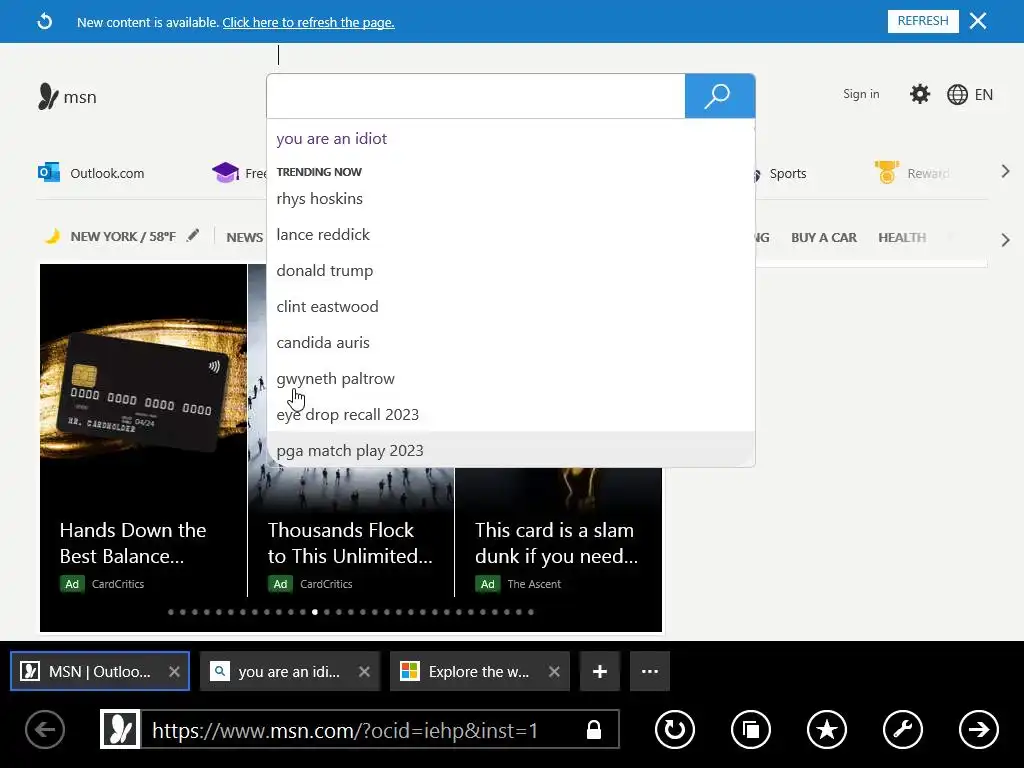The image size is (1024, 768).
Task: Expand more categories chevron beside HEALTH
Action: coord(1005,240)
